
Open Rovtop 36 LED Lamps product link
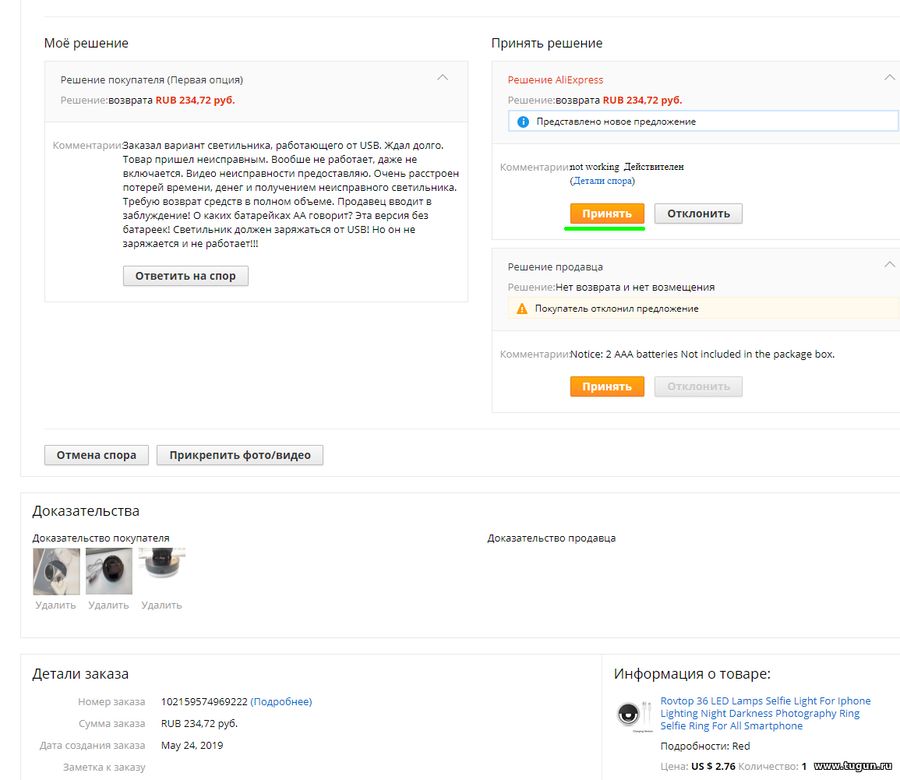(765, 713)
